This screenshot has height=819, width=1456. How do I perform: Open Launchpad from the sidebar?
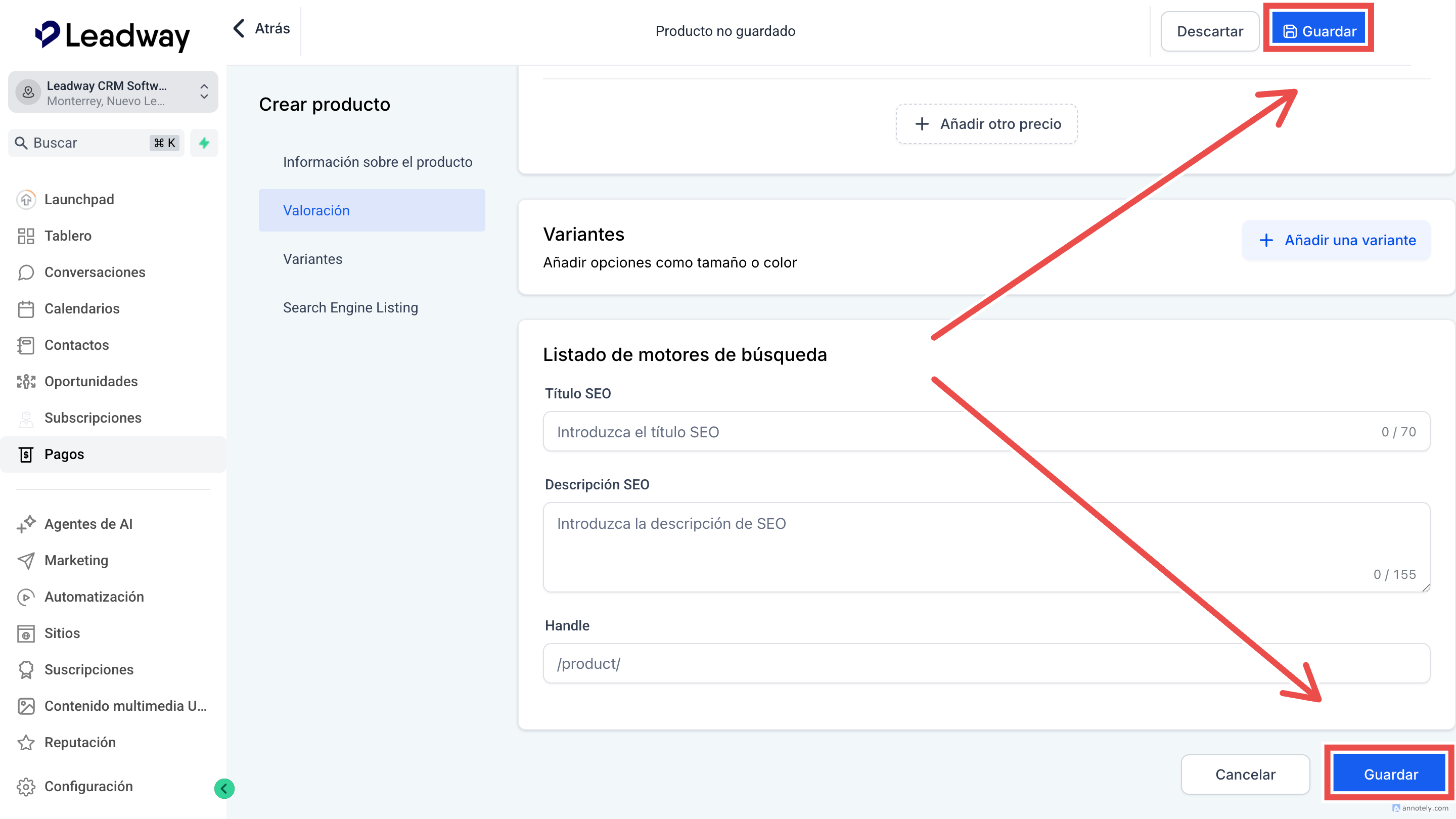79,200
